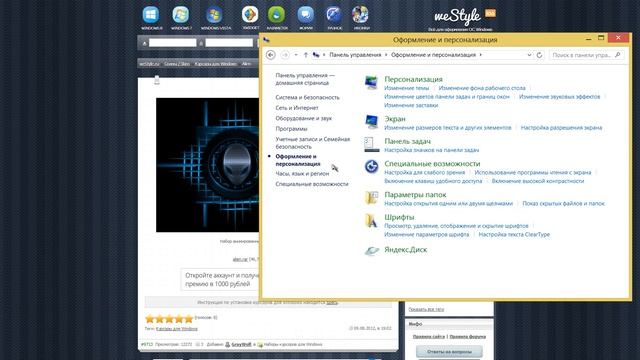
Task: Click Включение высокой контрастности link
Action: click(538, 181)
